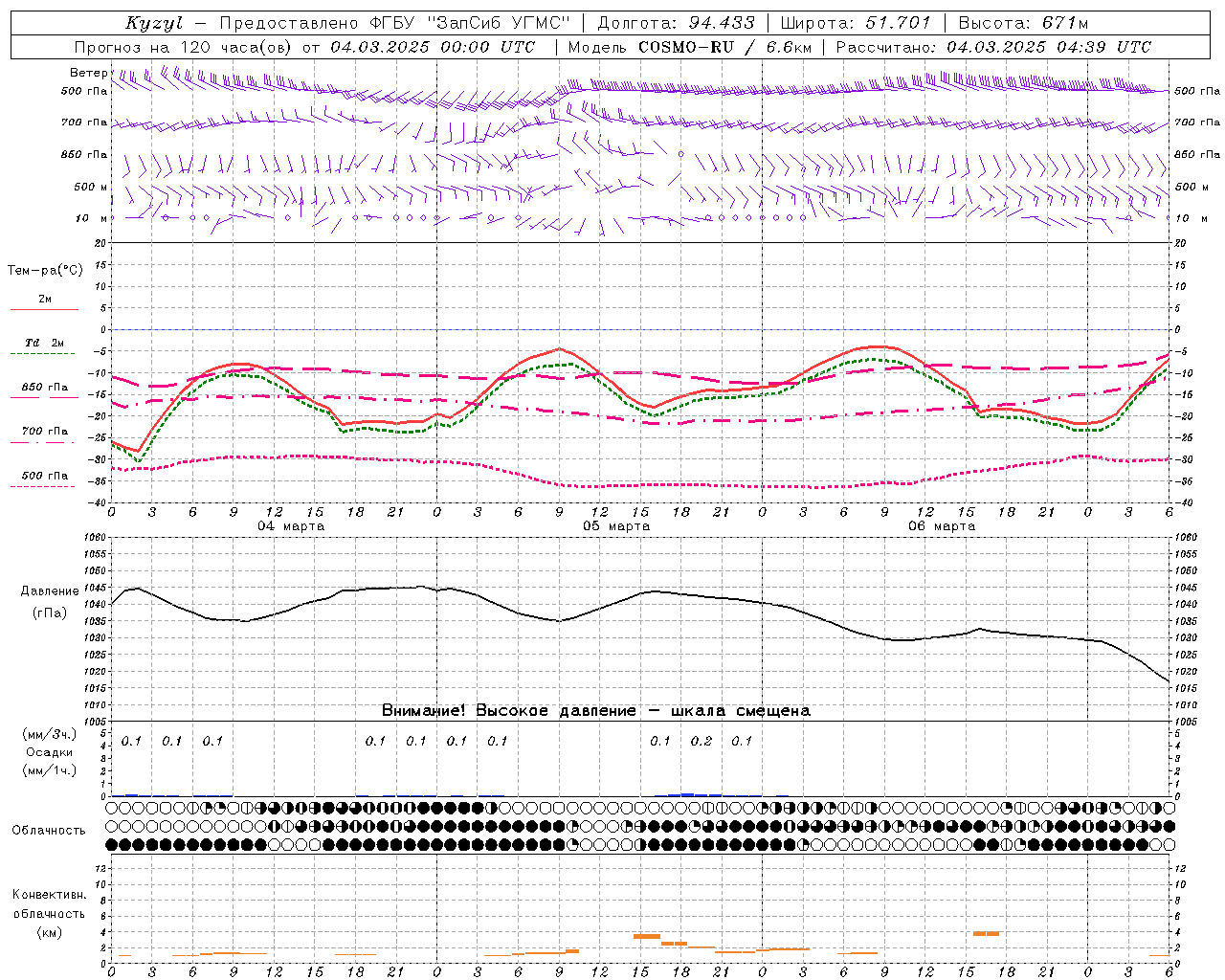Click the Тем-ра(°C) temperature label
Image resolution: width=1225 pixels, height=980 pixels.
click(45, 271)
